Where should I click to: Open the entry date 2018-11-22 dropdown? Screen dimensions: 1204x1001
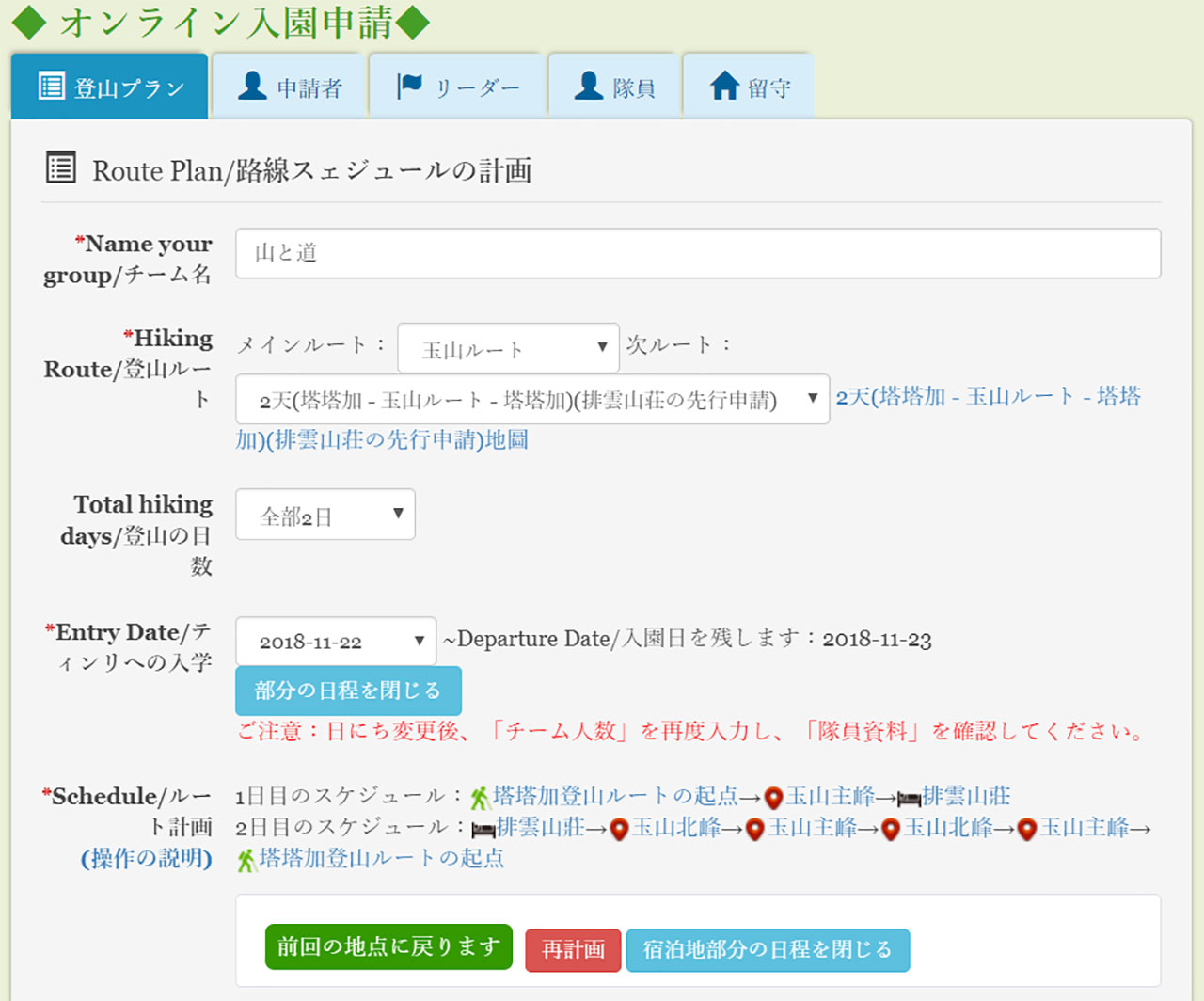click(x=335, y=642)
